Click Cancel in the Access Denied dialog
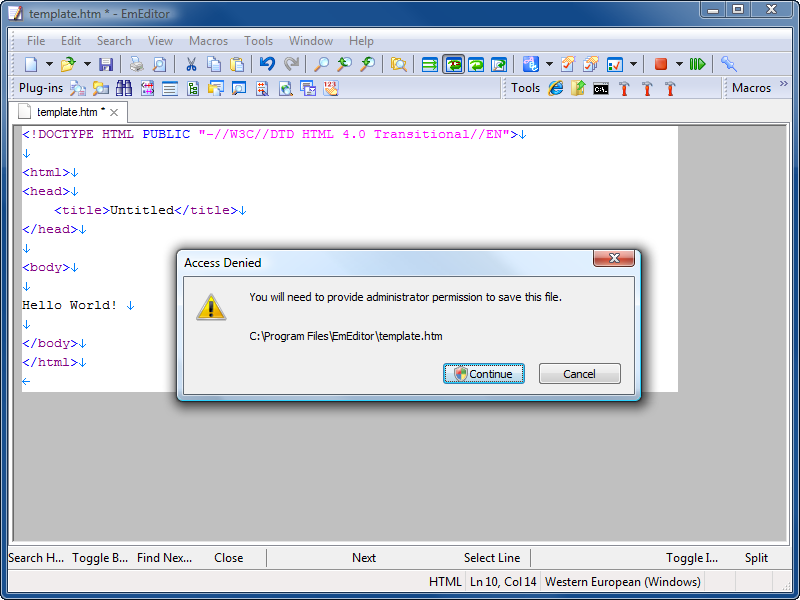 pos(580,374)
